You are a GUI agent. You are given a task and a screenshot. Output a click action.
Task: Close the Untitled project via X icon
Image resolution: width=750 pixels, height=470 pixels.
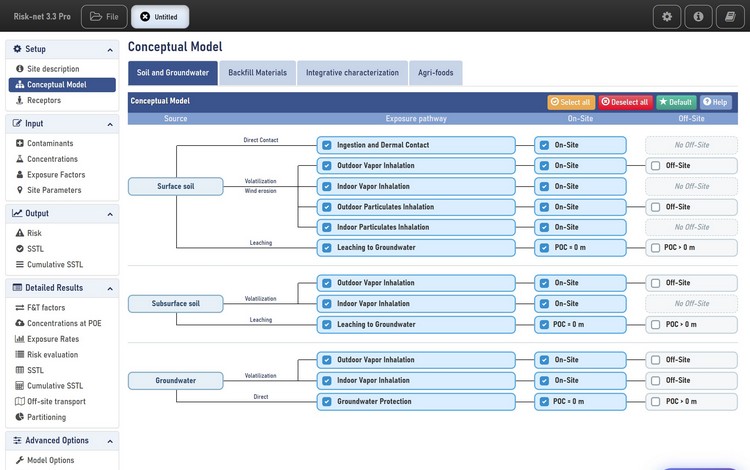(x=145, y=17)
